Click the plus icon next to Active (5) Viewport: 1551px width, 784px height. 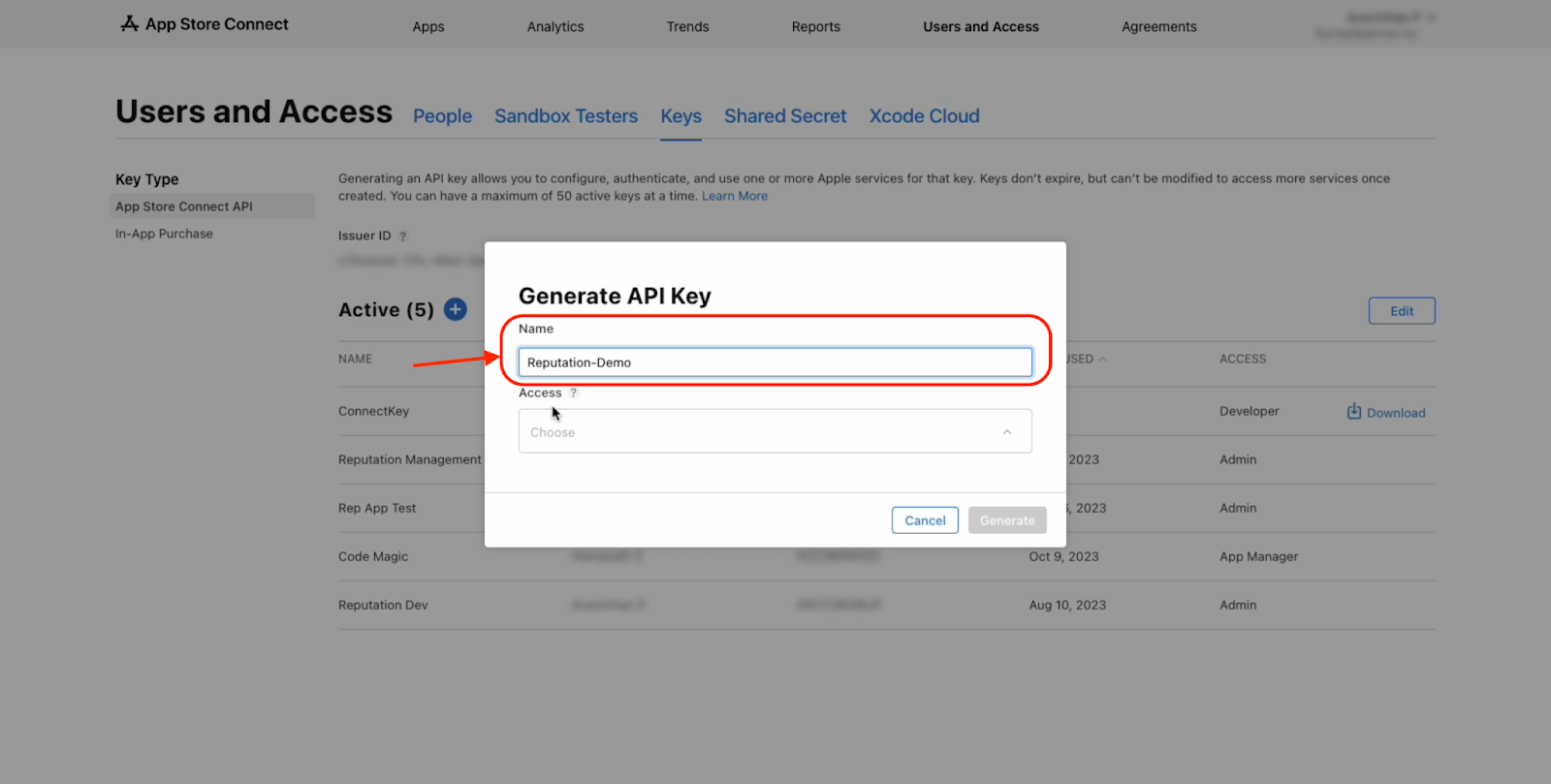click(x=455, y=309)
